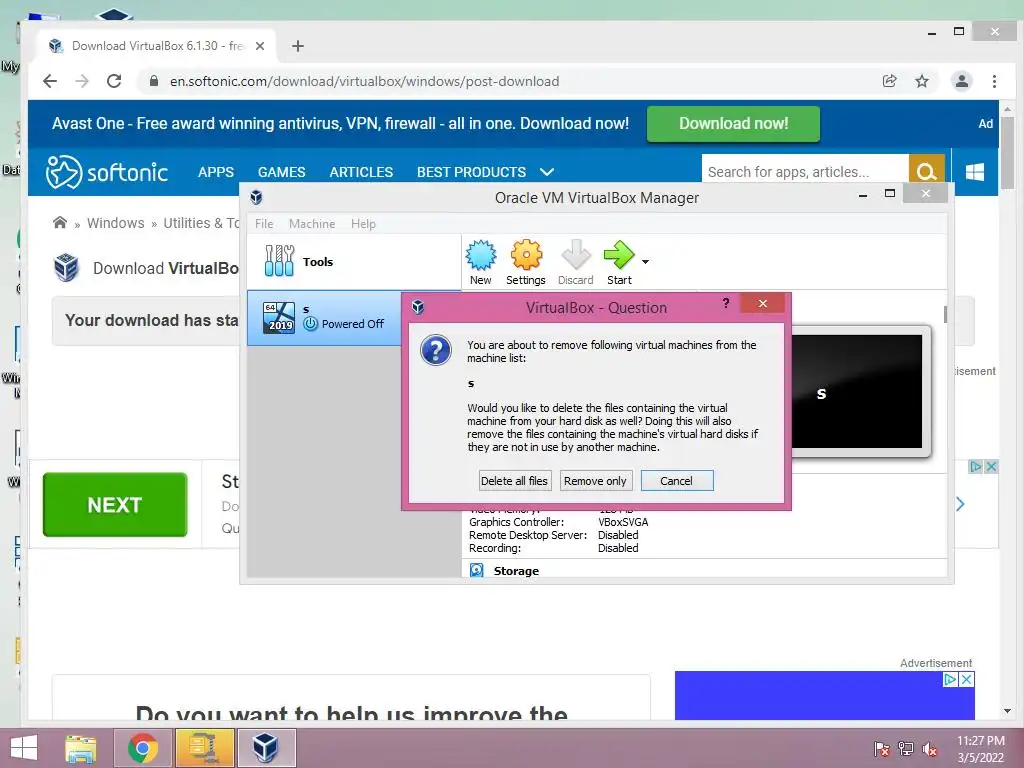
Task: Open Chrome from the taskbar
Action: pos(142,747)
